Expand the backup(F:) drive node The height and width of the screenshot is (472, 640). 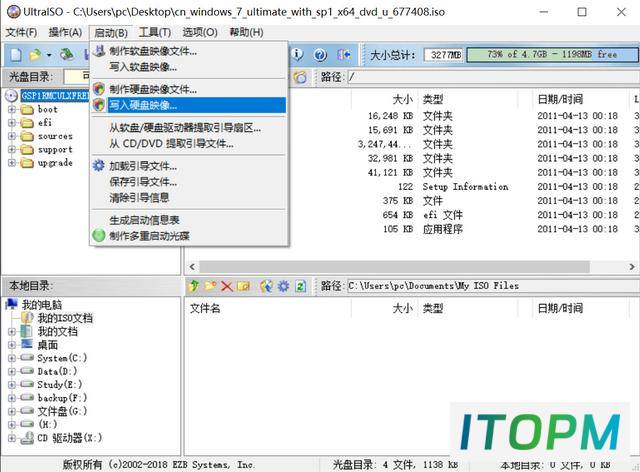pyautogui.click(x=11, y=398)
